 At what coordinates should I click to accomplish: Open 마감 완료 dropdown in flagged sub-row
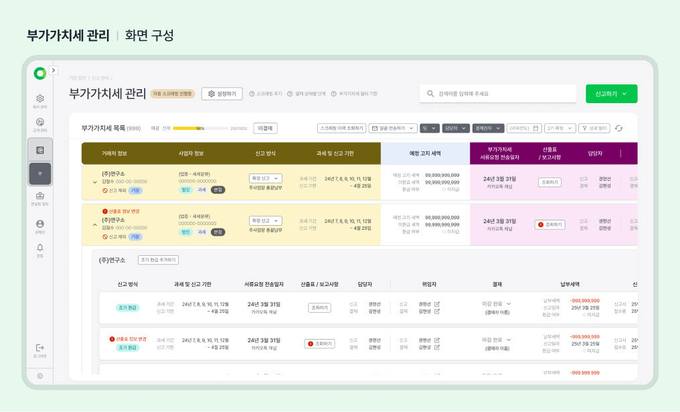tap(497, 340)
